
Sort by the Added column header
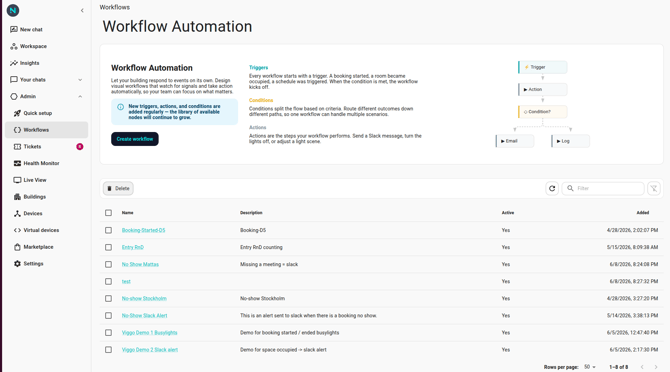[x=643, y=213]
